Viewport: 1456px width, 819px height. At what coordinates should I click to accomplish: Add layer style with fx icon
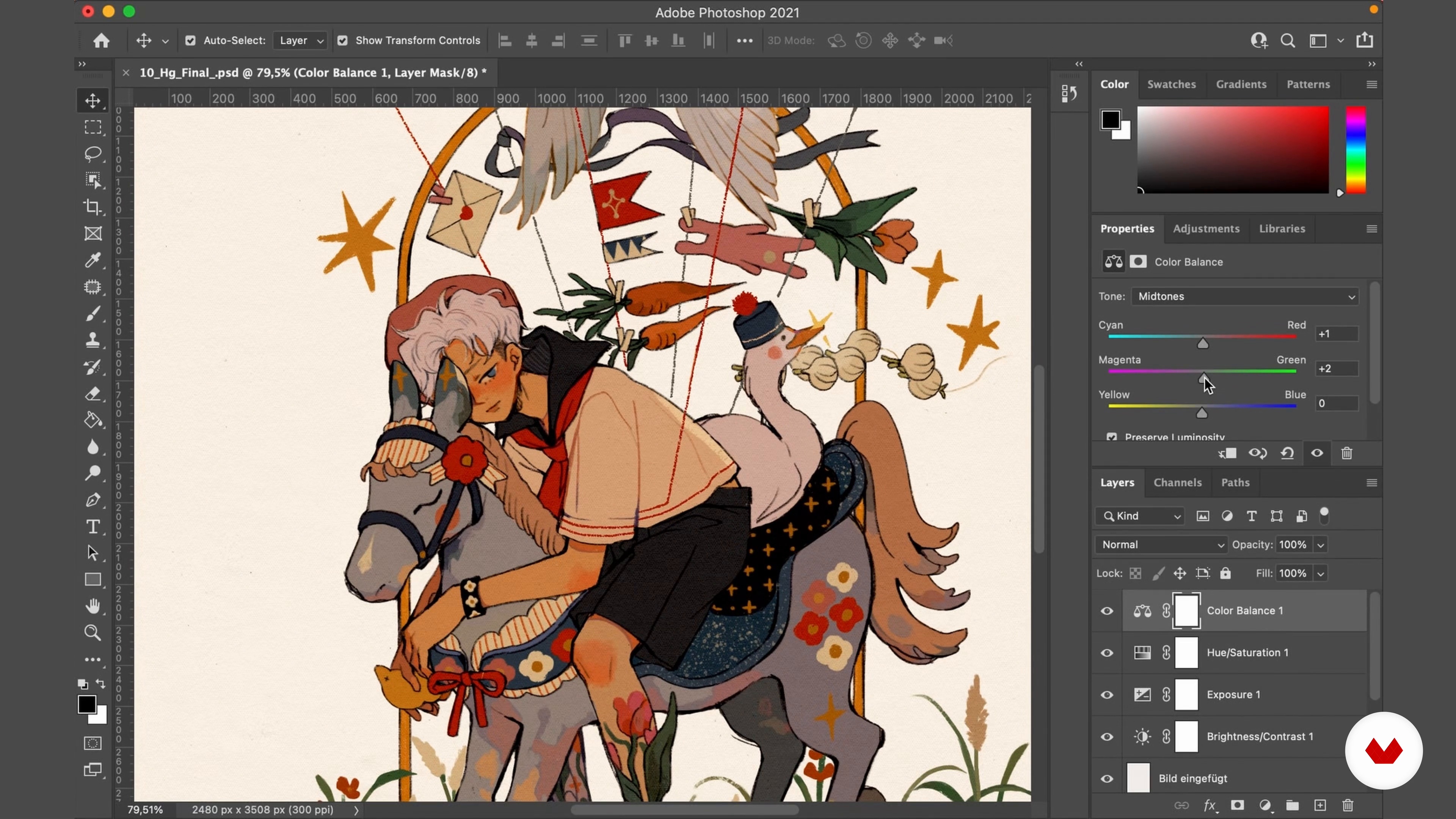(1209, 805)
